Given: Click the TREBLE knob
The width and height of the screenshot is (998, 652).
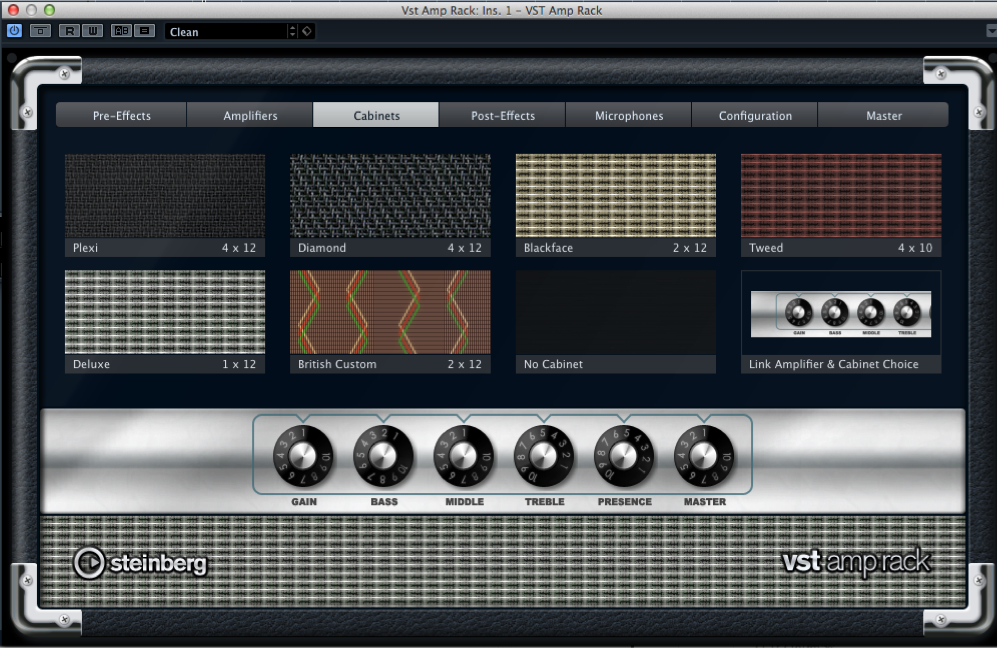Looking at the screenshot, I should 544,456.
